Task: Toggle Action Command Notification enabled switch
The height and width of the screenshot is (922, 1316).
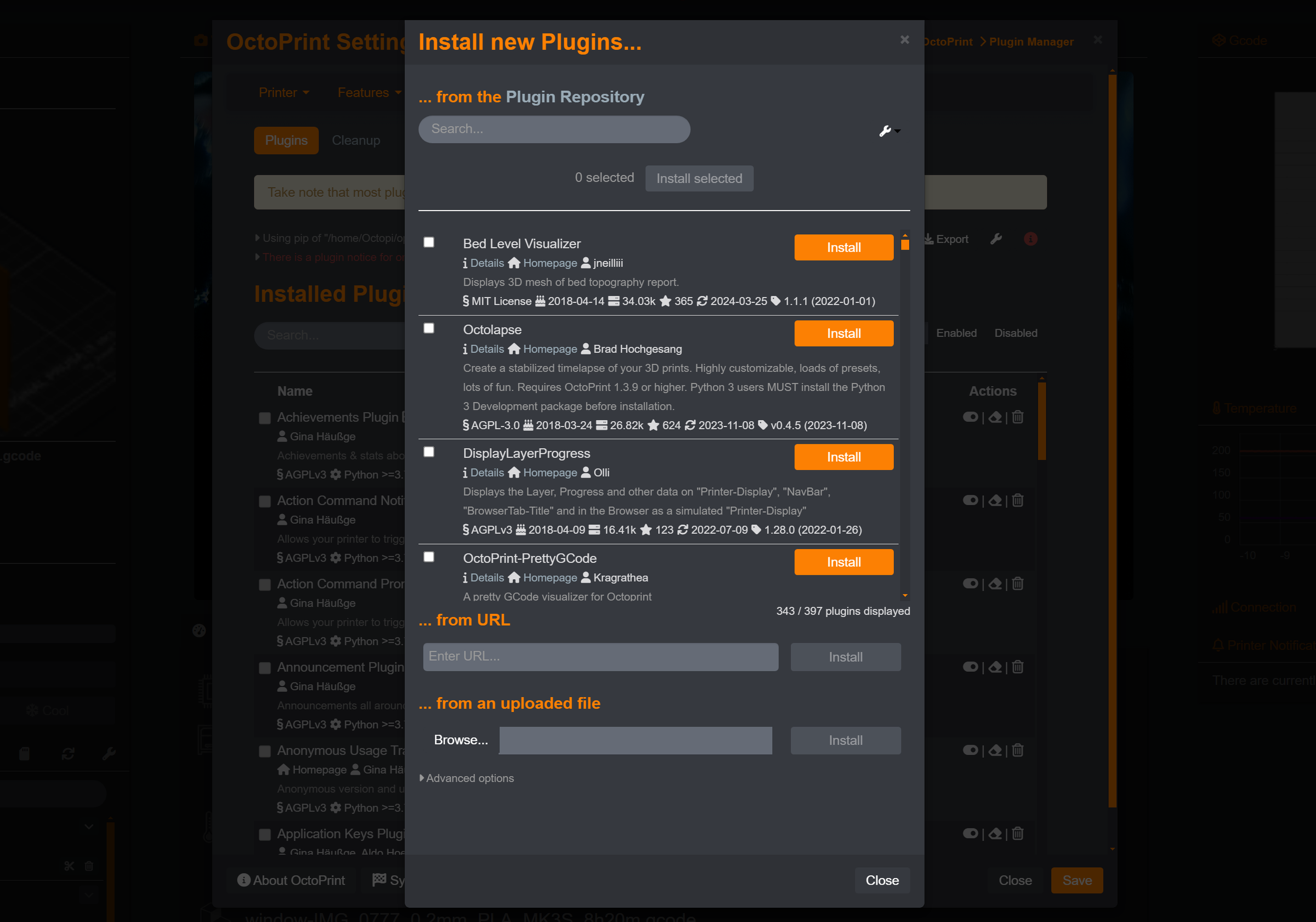Action: point(971,500)
